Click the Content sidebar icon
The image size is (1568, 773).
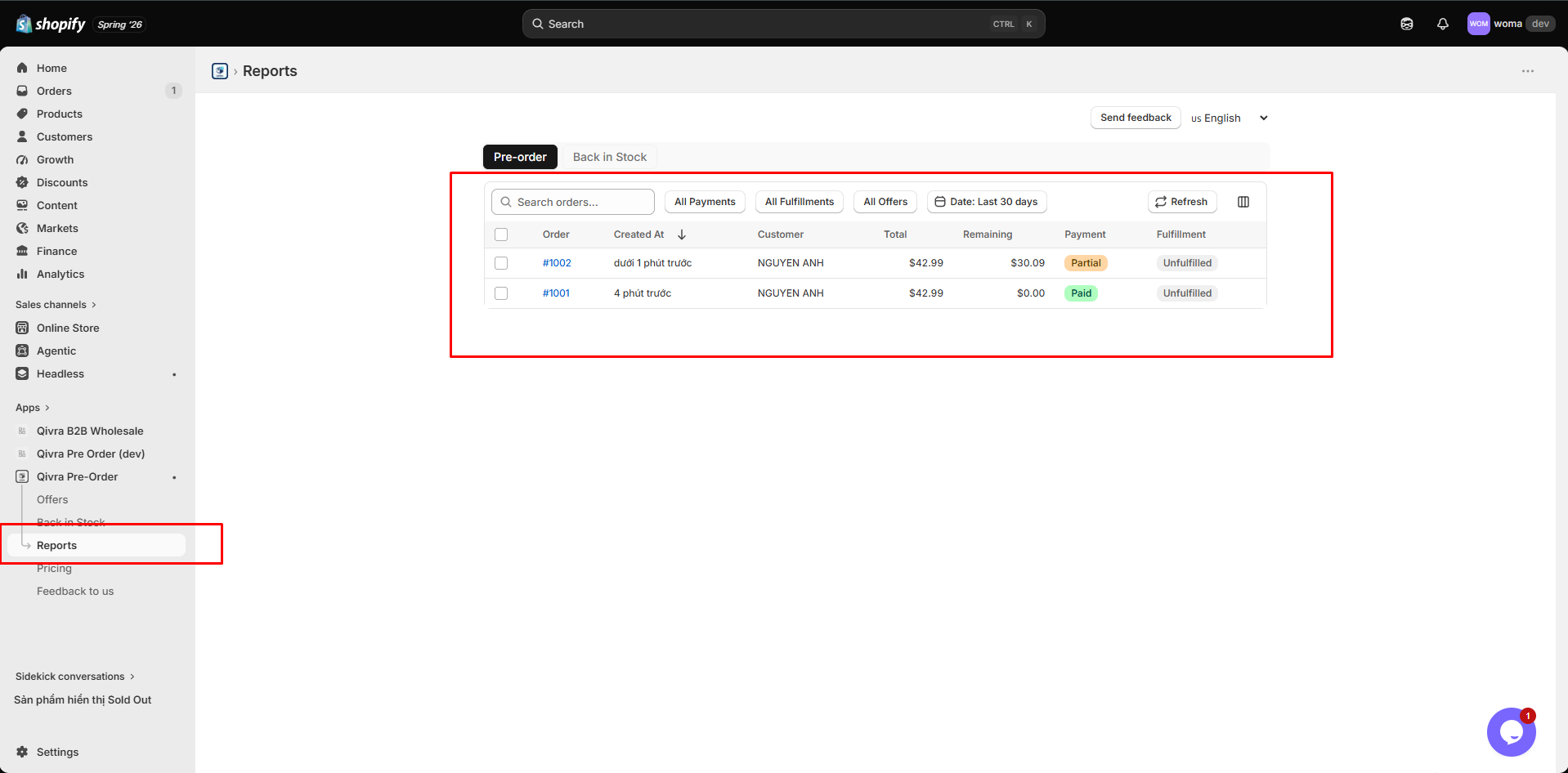point(22,205)
